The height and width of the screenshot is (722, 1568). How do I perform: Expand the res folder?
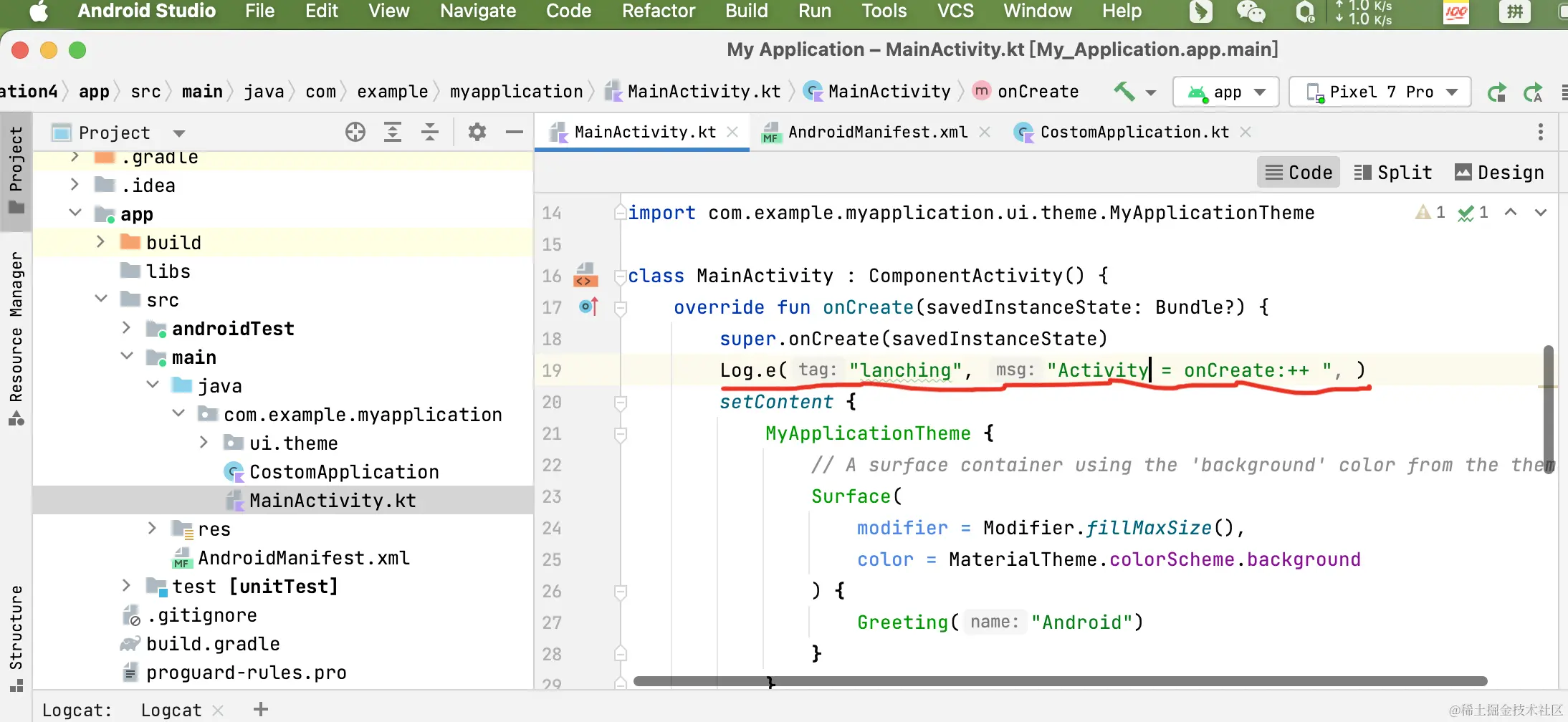point(152,529)
